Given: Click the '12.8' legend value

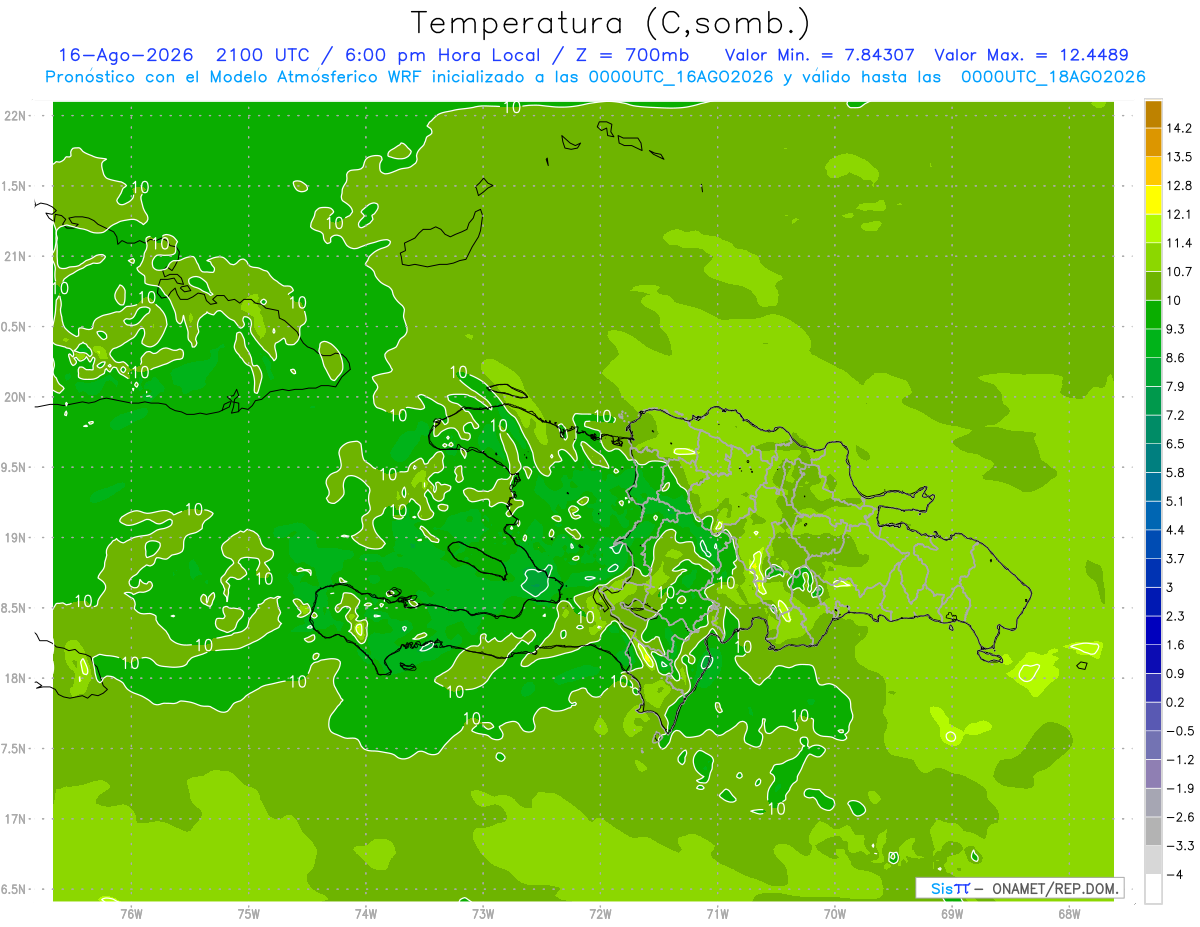Looking at the screenshot, I should [x=1180, y=186].
